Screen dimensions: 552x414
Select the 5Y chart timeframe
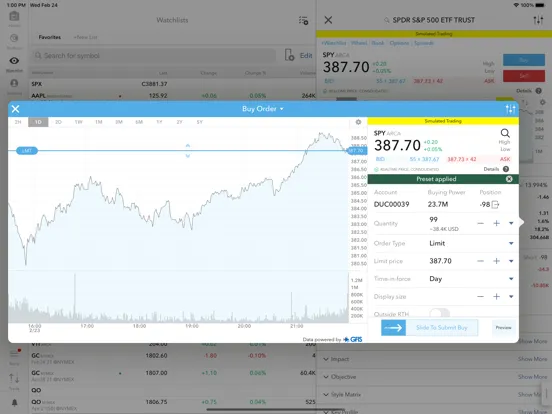pyautogui.click(x=200, y=122)
